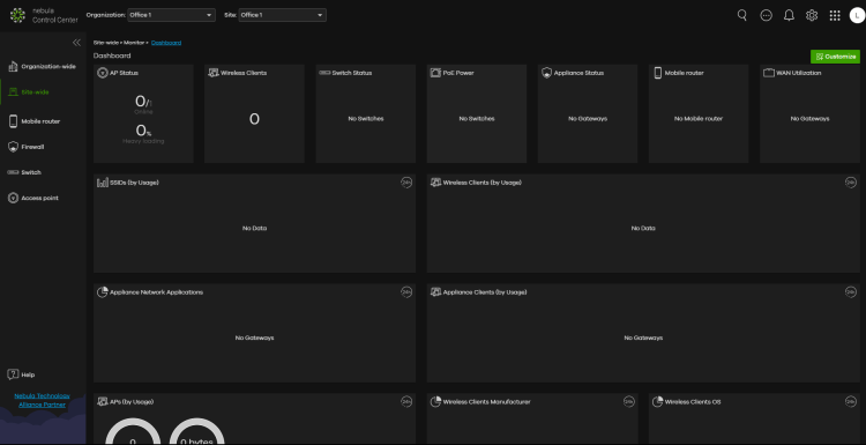Collapse the left sidebar with double chevron

tap(77, 43)
